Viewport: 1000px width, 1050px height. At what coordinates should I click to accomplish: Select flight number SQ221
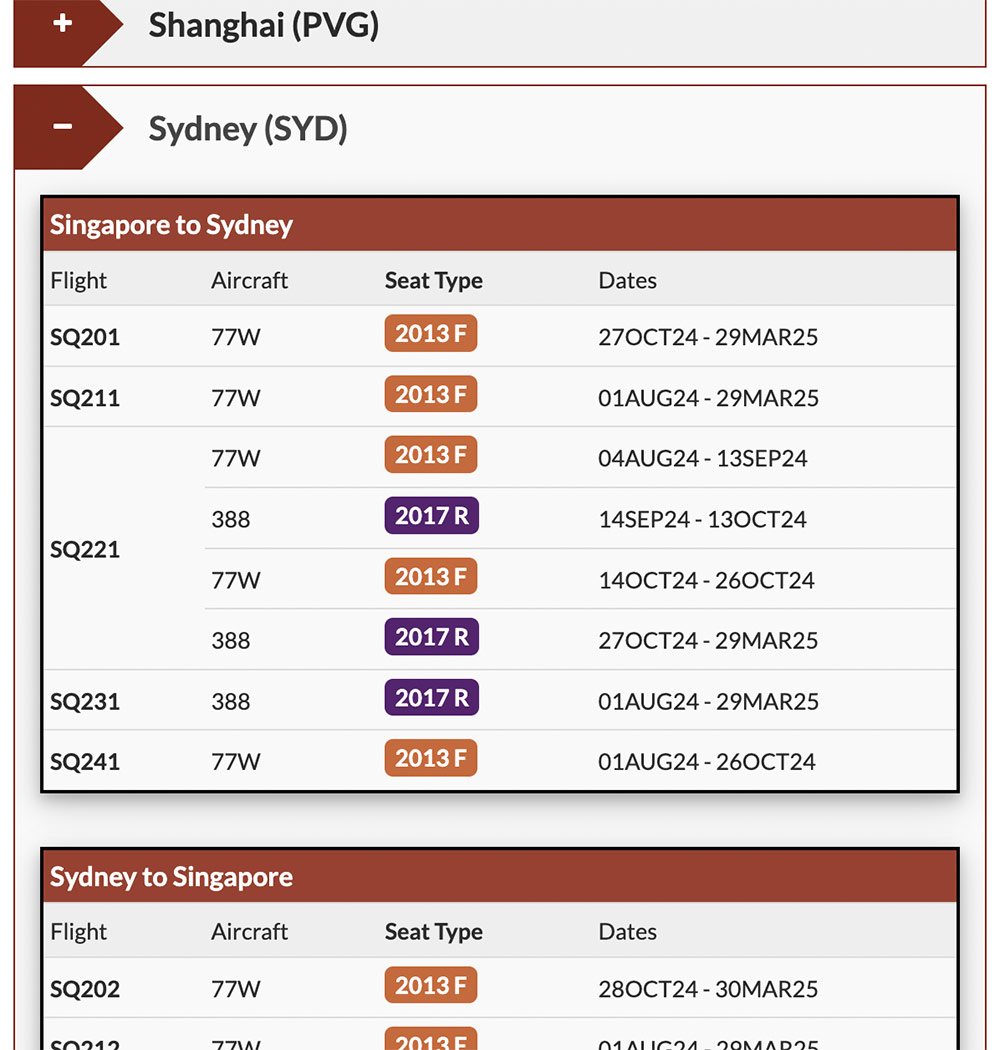[x=85, y=549]
